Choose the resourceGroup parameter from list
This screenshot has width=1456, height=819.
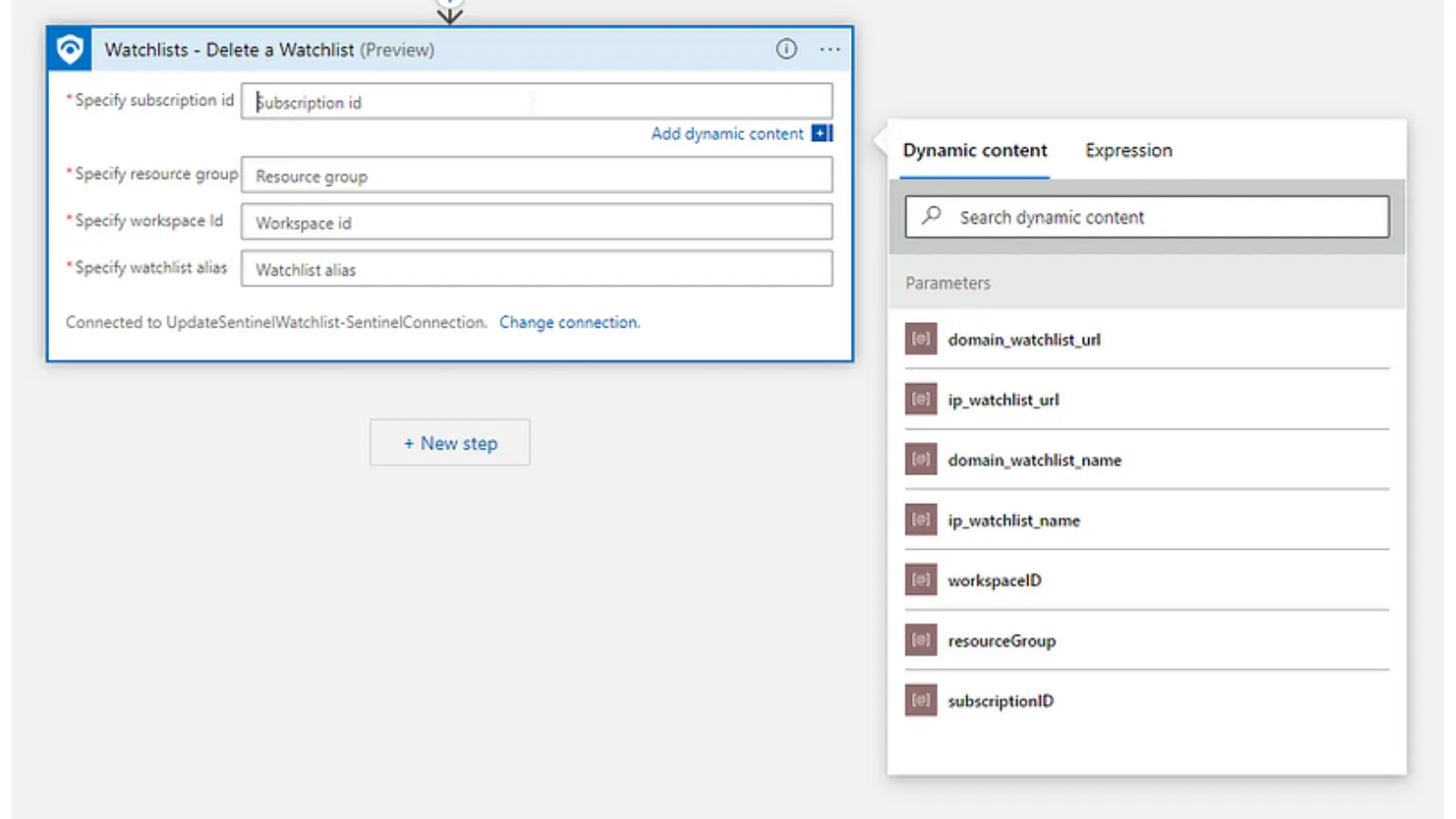[1002, 641]
